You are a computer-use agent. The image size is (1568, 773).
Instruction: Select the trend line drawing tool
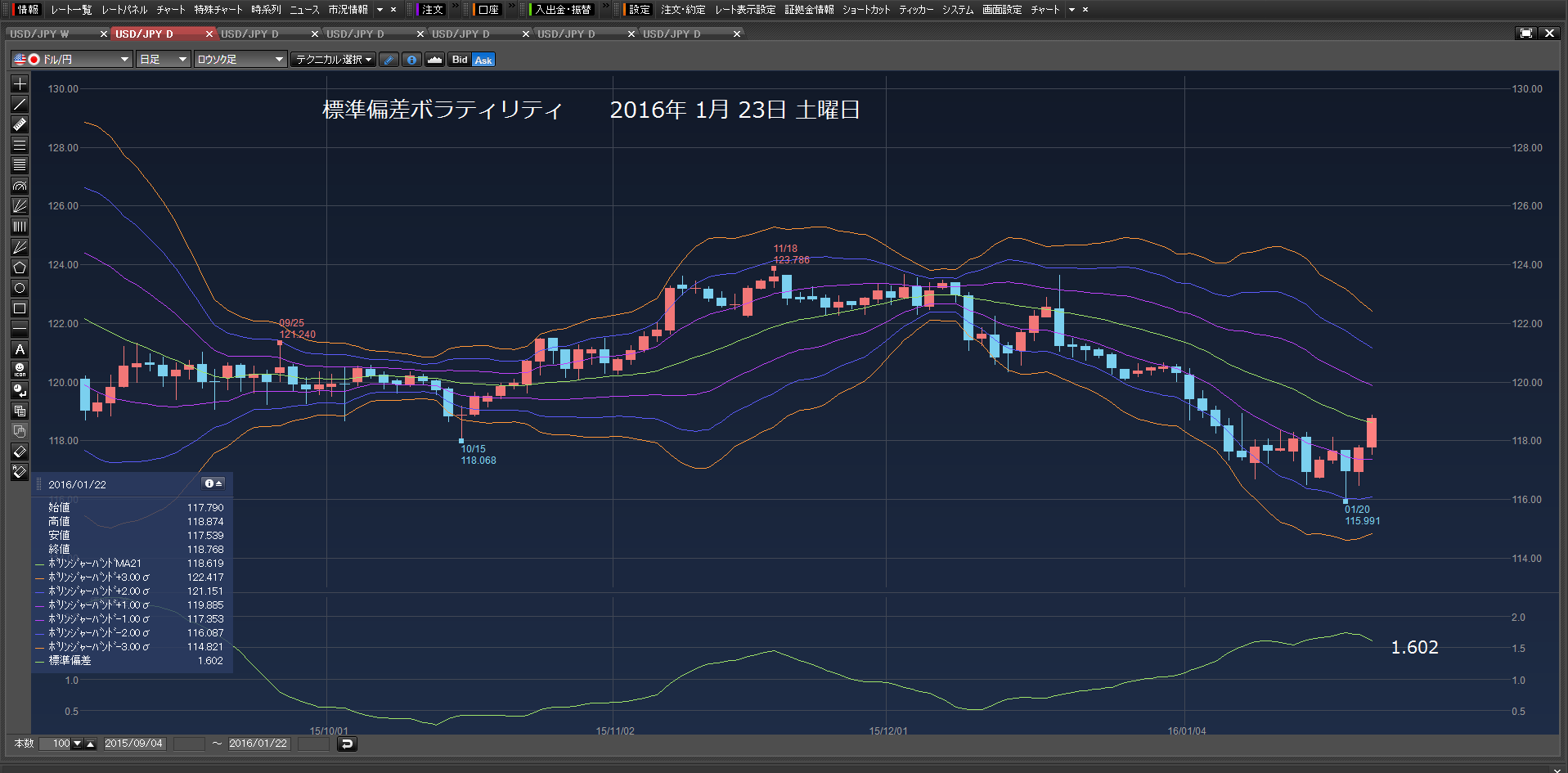click(x=20, y=104)
